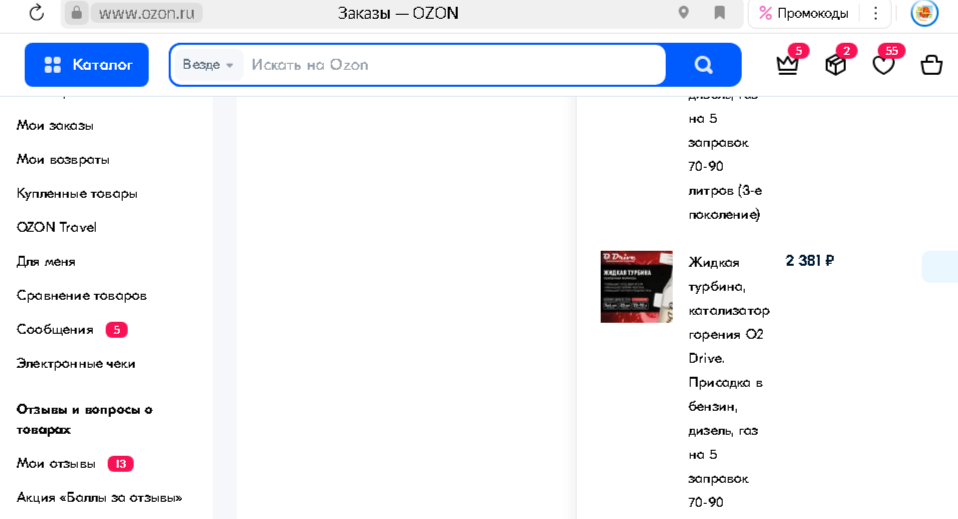This screenshot has width=958, height=519.
Task: Open the crown icon with badge 5
Action: 788,64
